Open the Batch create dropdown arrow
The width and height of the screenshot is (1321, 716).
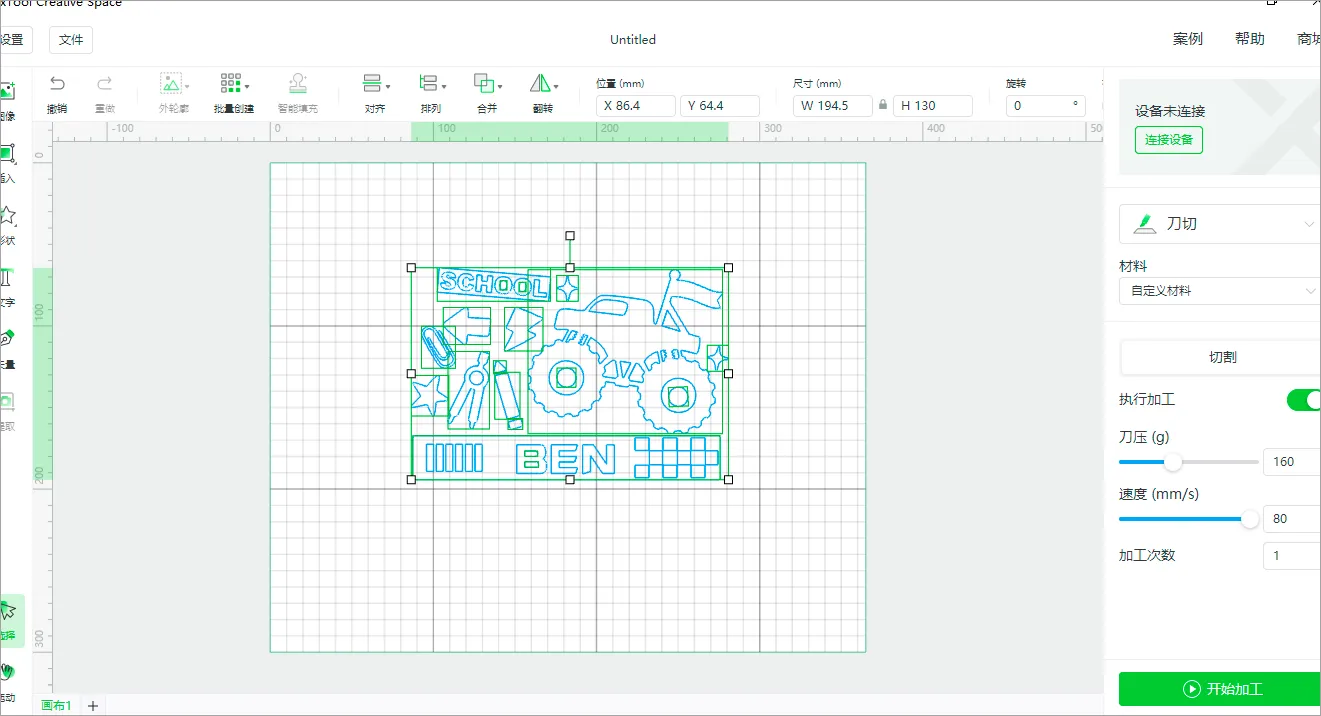[247, 87]
